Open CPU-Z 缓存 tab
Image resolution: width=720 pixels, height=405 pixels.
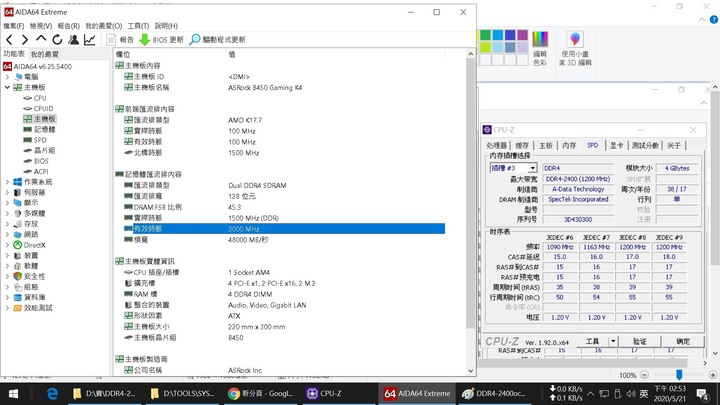coord(522,146)
